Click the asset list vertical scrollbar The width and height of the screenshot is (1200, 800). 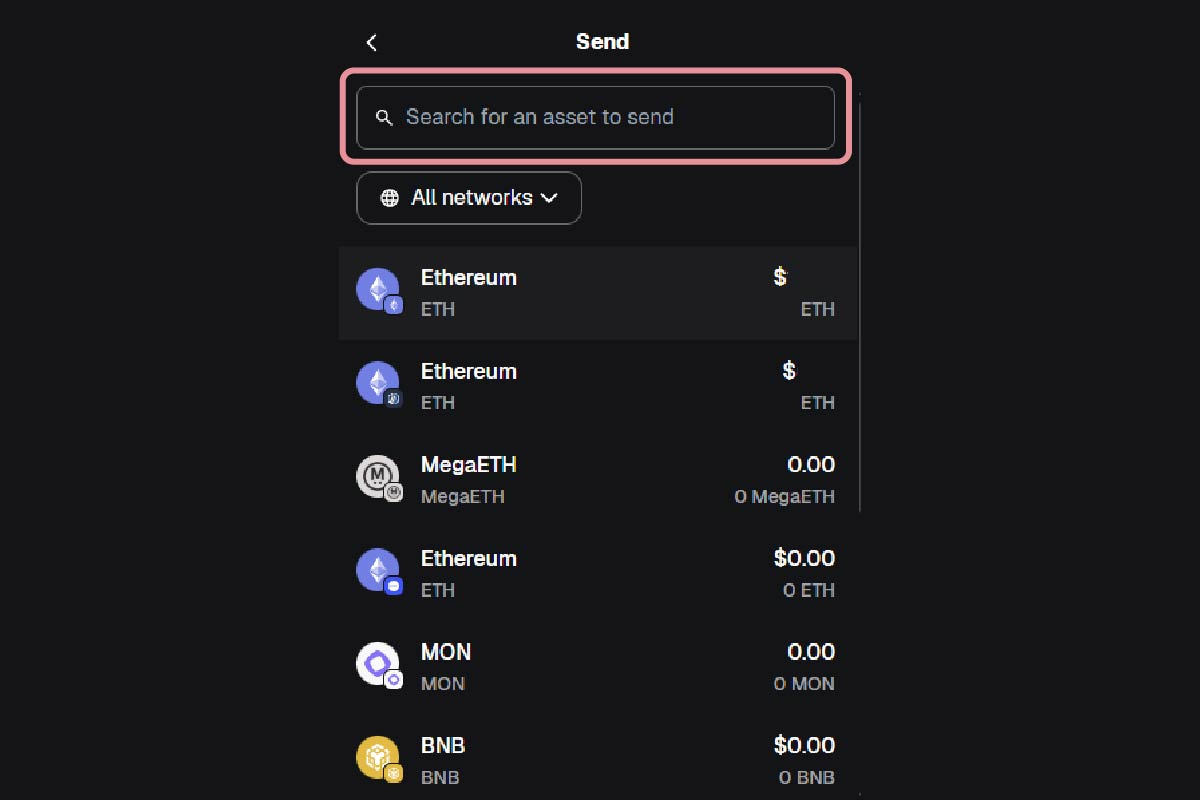click(860, 300)
